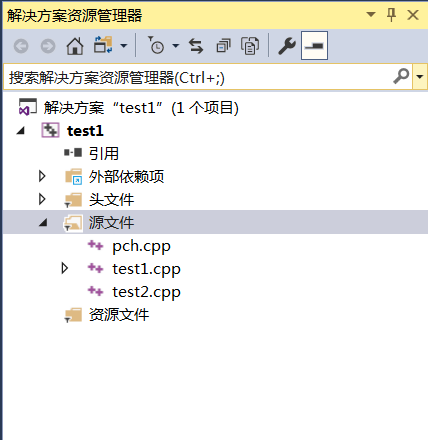Expand the 外部依赖项 node
Screen dimensions: 428x440
click(42, 176)
